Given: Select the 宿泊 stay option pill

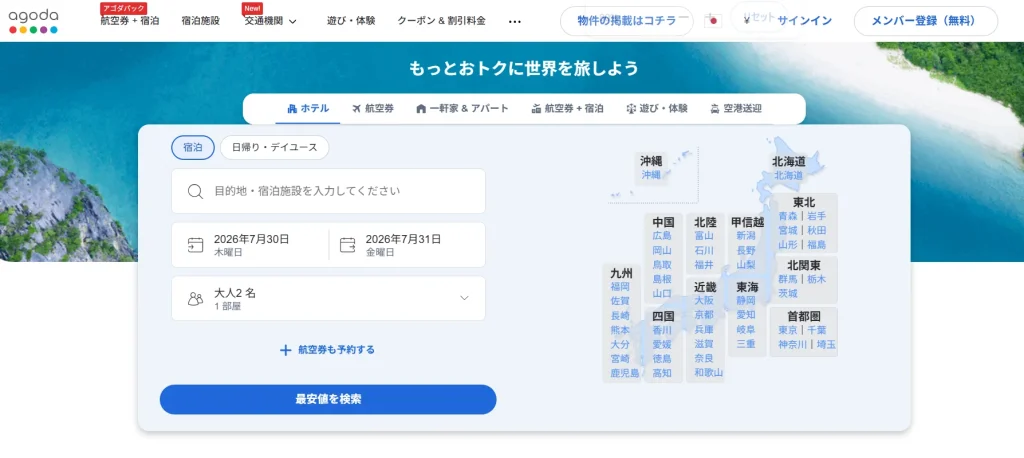Looking at the screenshot, I should point(193,147).
